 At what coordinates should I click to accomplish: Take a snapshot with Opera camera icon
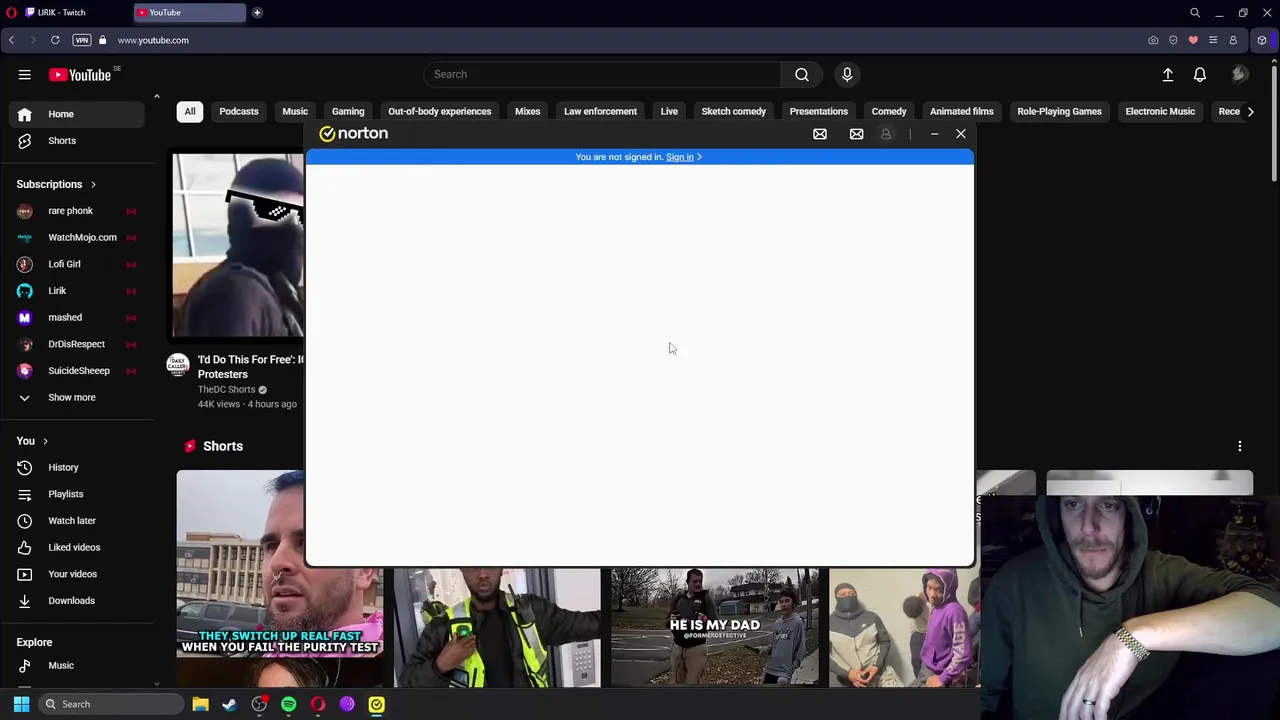[x=1153, y=40]
